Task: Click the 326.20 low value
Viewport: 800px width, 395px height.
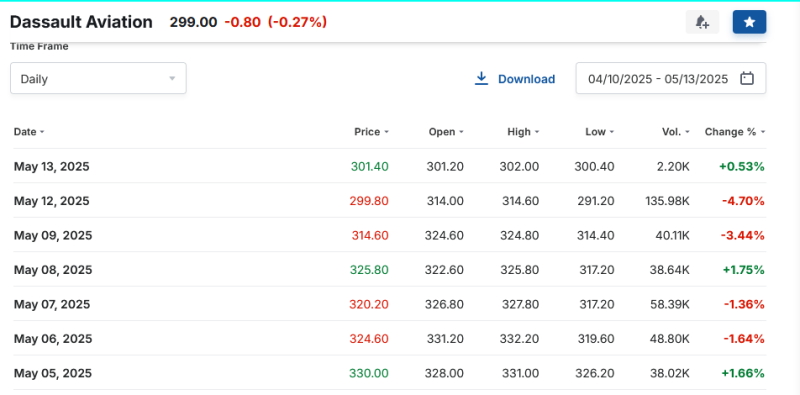Action: [x=595, y=374]
